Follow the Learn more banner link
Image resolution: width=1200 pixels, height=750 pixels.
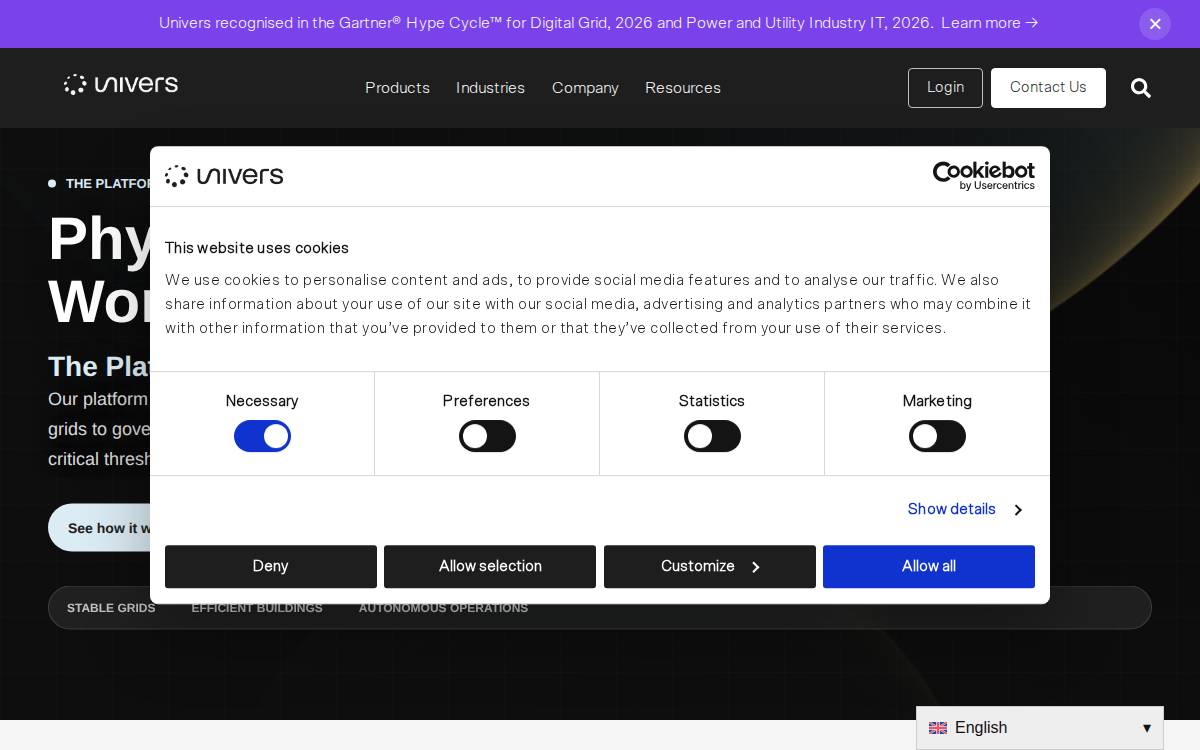pyautogui.click(x=989, y=23)
